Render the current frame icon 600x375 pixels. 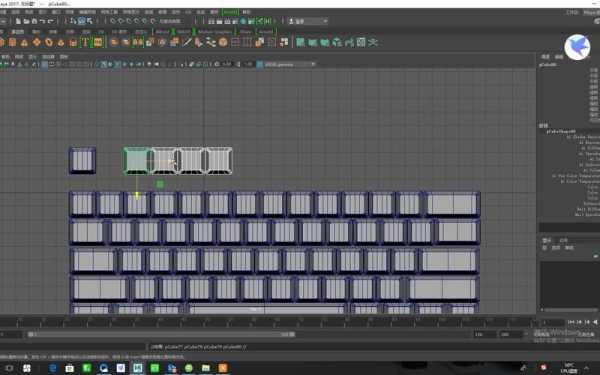pos(219,21)
